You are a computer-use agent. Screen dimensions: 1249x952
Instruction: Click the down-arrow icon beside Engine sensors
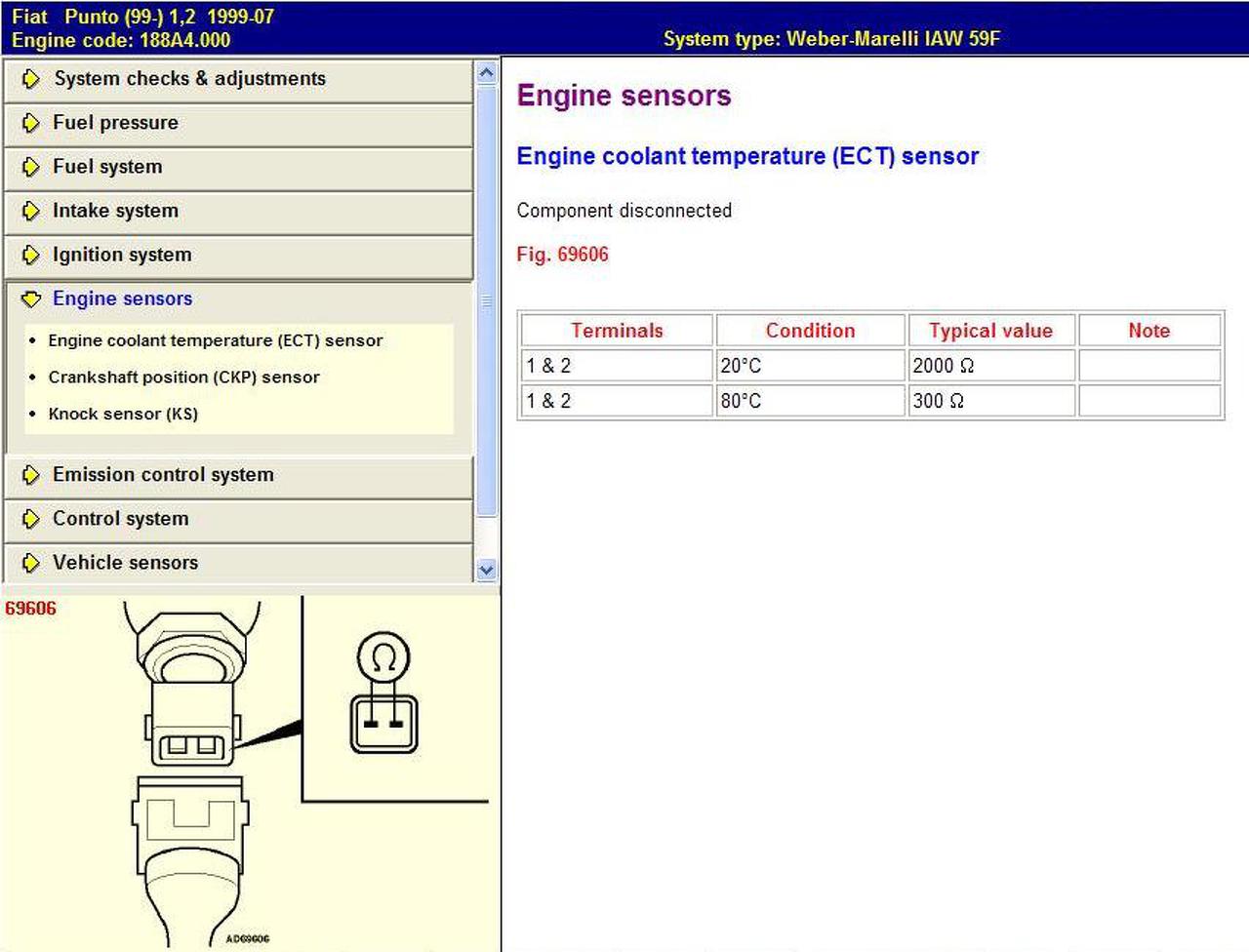[31, 298]
